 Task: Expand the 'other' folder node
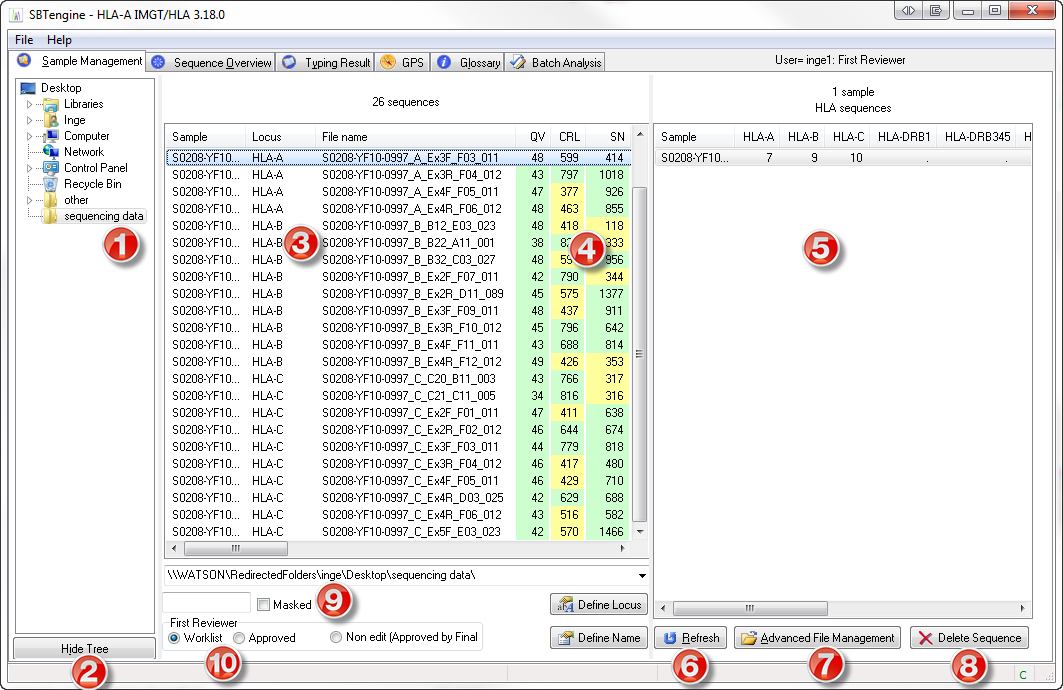pyautogui.click(x=29, y=201)
